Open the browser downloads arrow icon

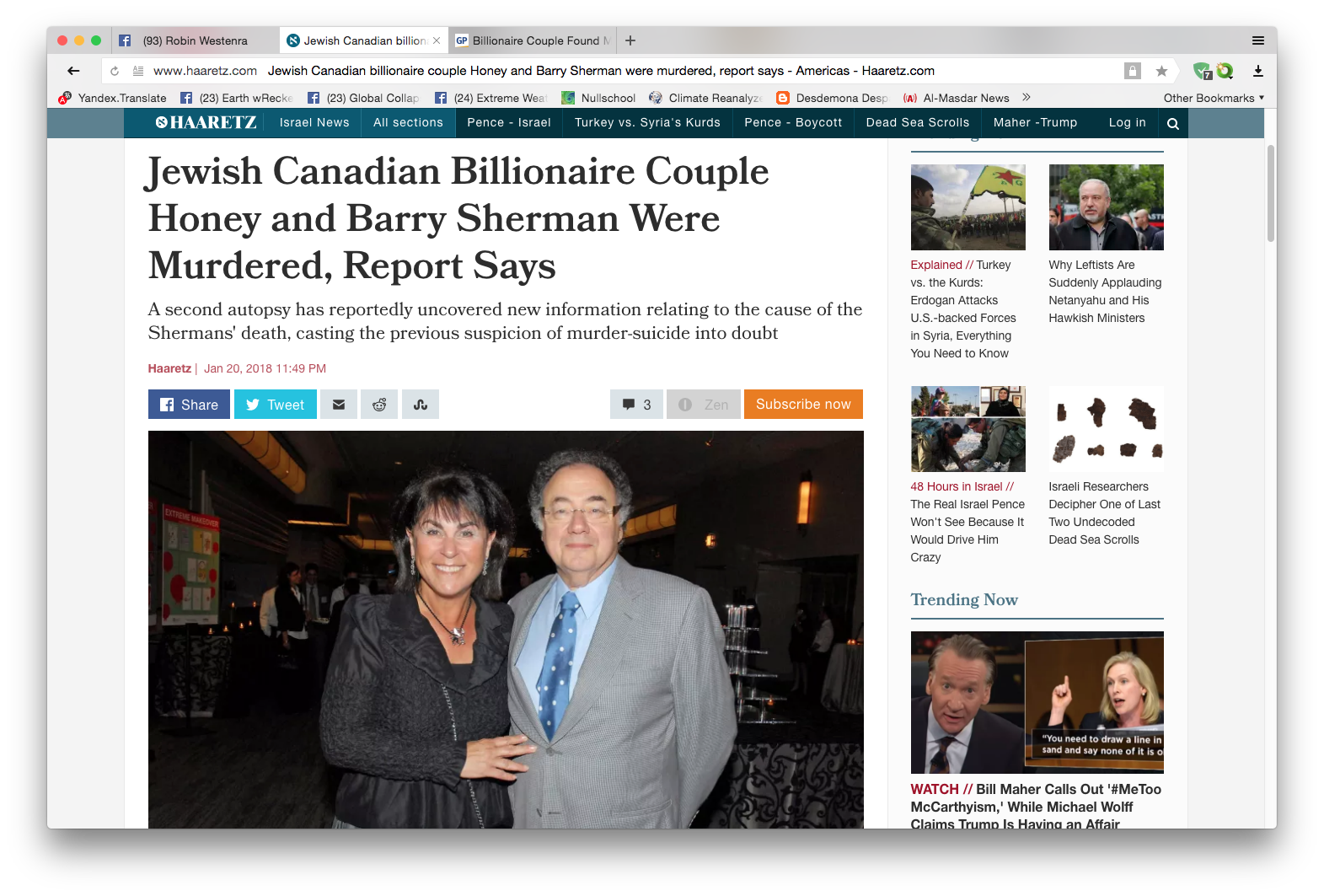(x=1257, y=71)
